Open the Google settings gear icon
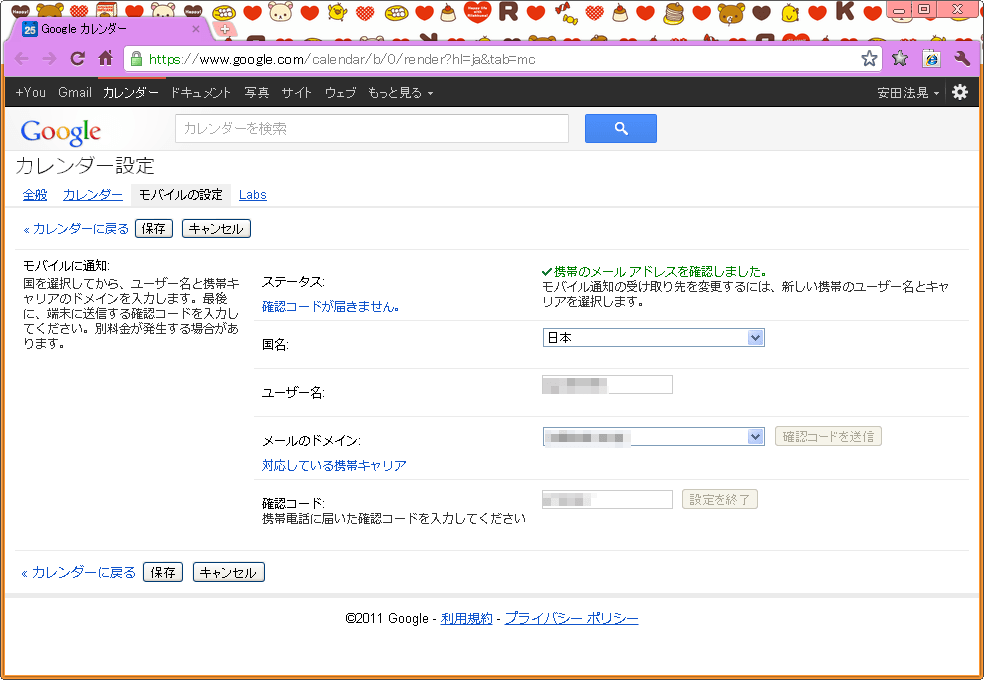Screen dimensions: 984x680 [960, 92]
